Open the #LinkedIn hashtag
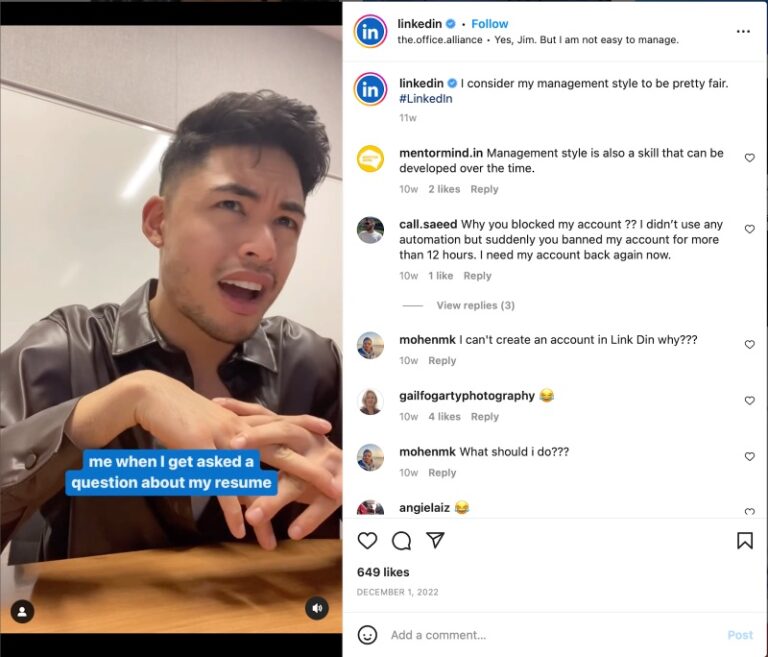This screenshot has width=768, height=657. [x=426, y=98]
